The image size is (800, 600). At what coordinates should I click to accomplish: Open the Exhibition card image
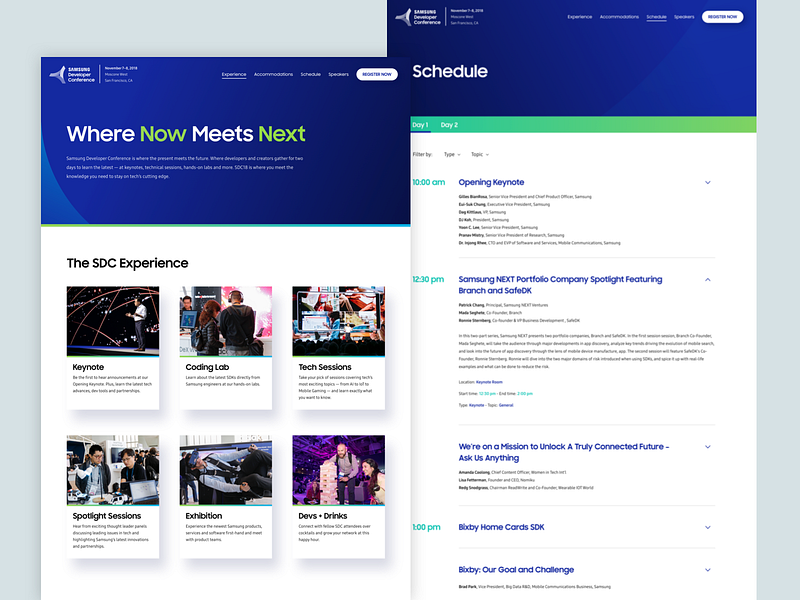click(x=226, y=470)
